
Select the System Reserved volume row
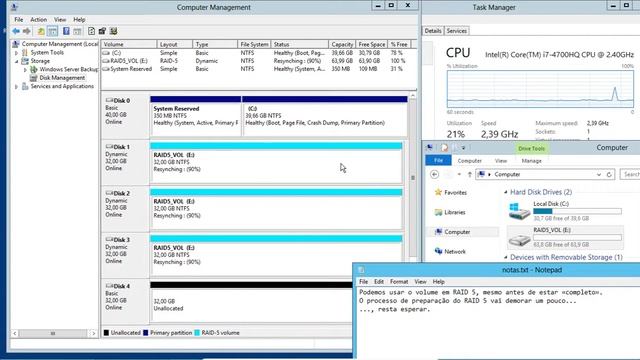(258, 69)
